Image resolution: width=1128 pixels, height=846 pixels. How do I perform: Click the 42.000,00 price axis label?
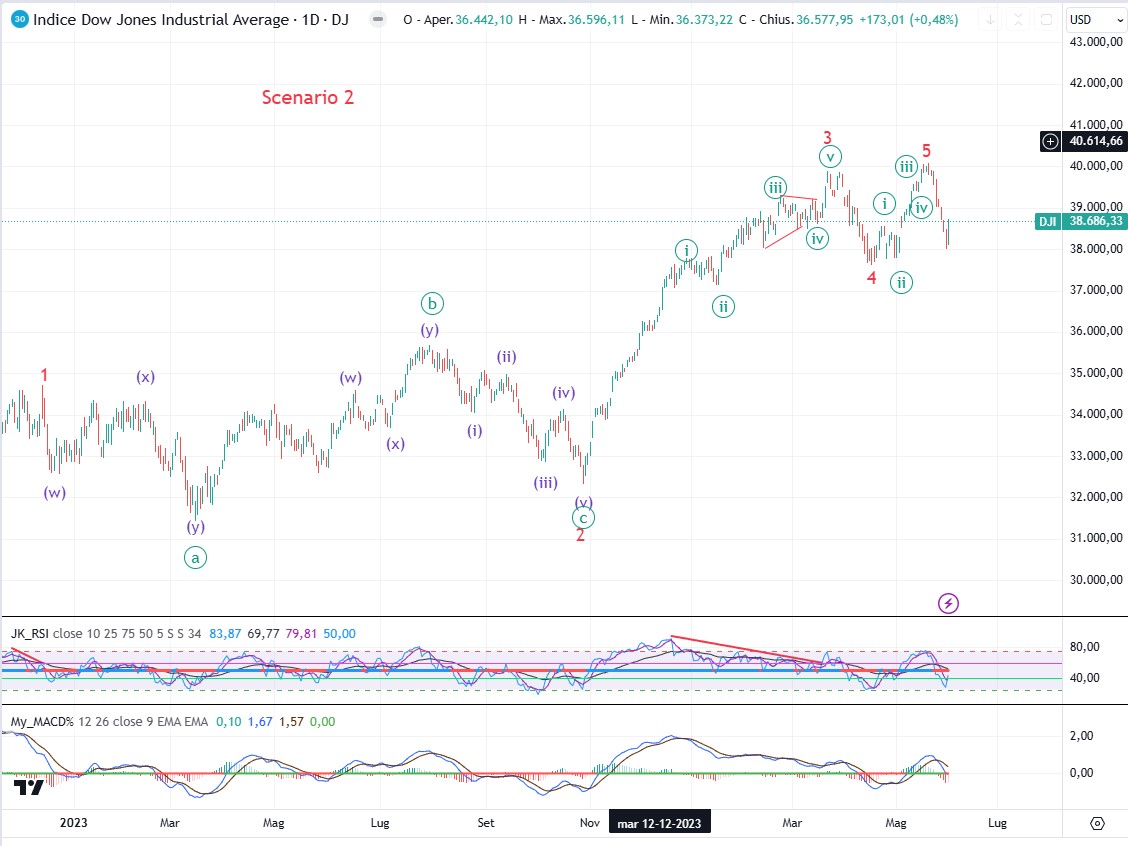(x=1096, y=83)
